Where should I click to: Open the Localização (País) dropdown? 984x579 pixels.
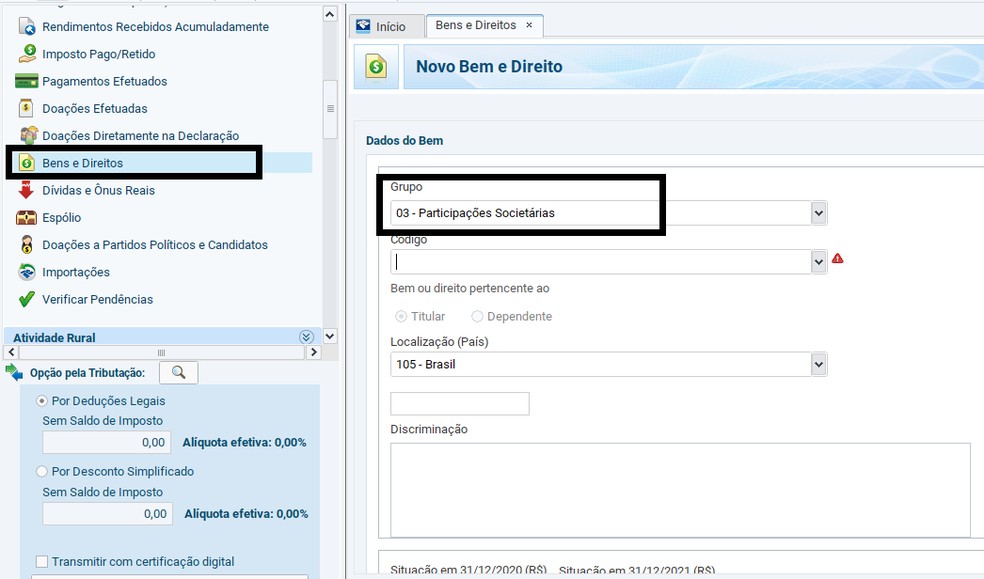(x=819, y=364)
